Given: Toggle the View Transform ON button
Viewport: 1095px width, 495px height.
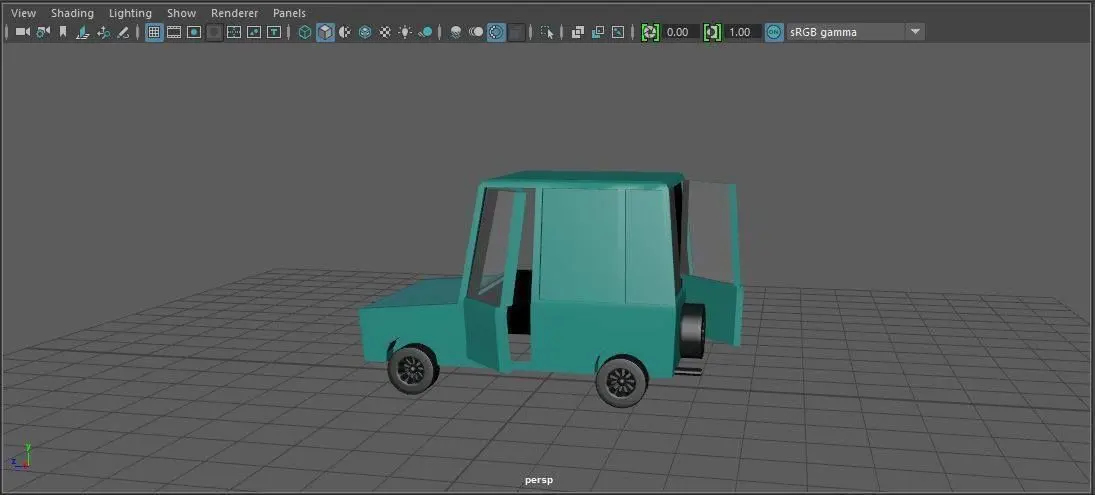Looking at the screenshot, I should point(774,32).
